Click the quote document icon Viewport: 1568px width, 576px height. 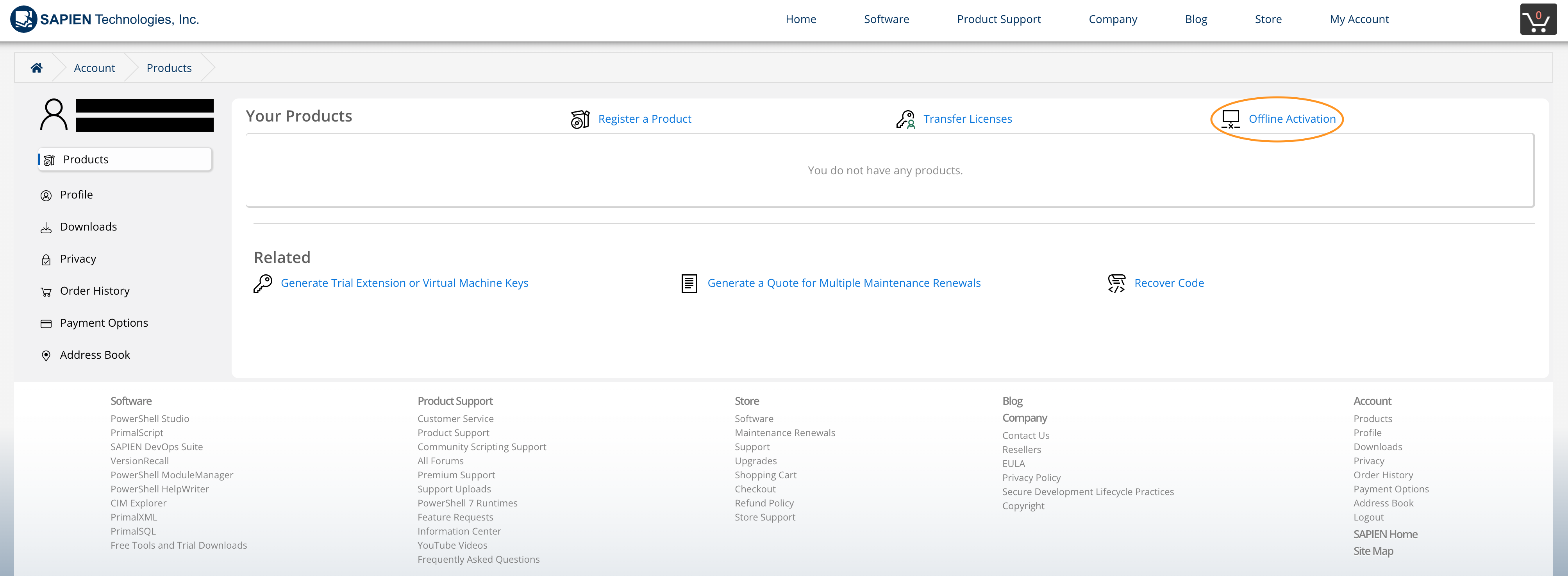689,283
